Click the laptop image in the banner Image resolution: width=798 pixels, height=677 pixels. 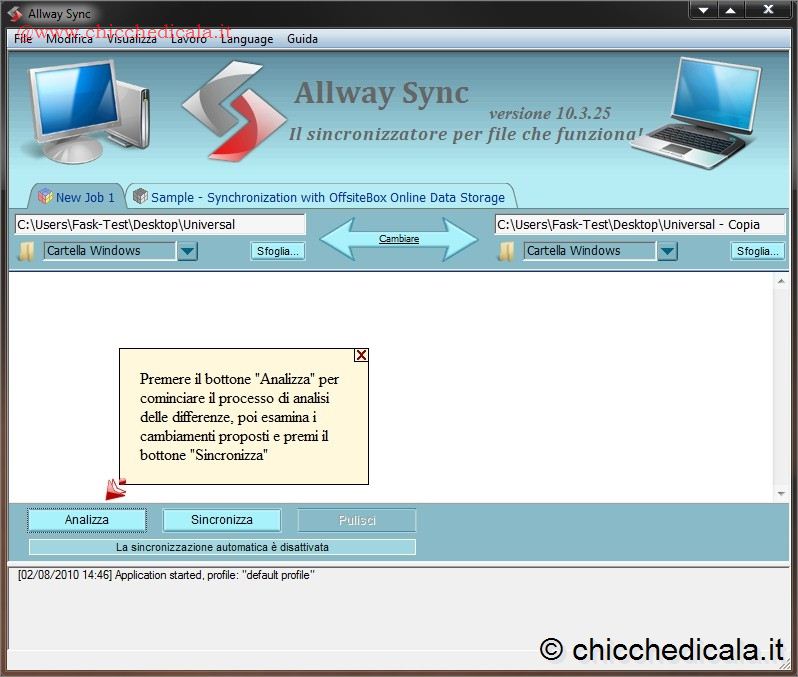click(x=705, y=110)
